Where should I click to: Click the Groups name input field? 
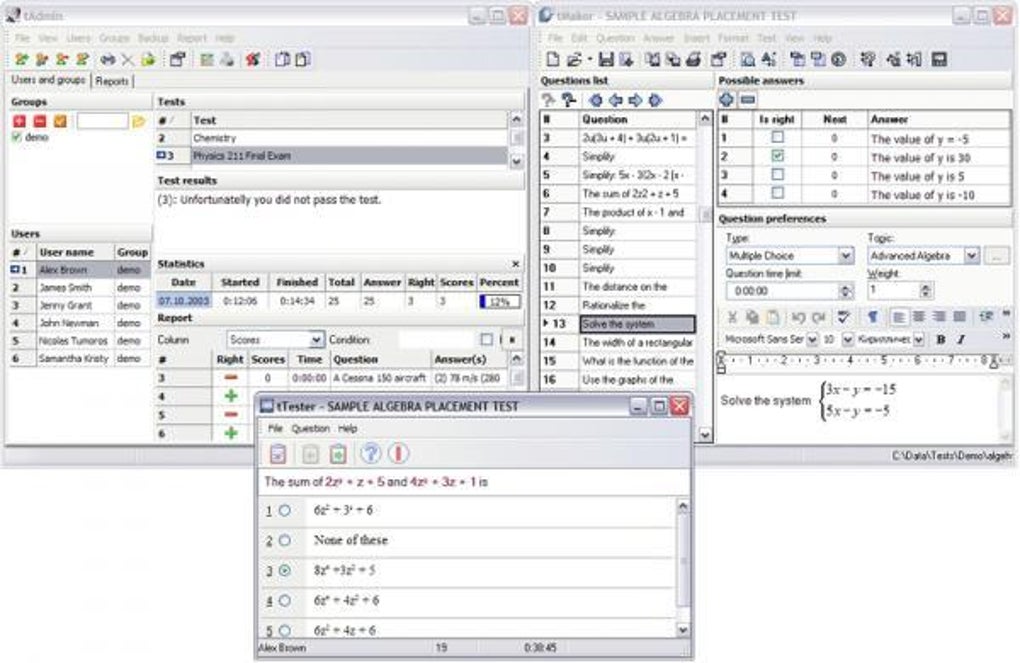coord(102,121)
